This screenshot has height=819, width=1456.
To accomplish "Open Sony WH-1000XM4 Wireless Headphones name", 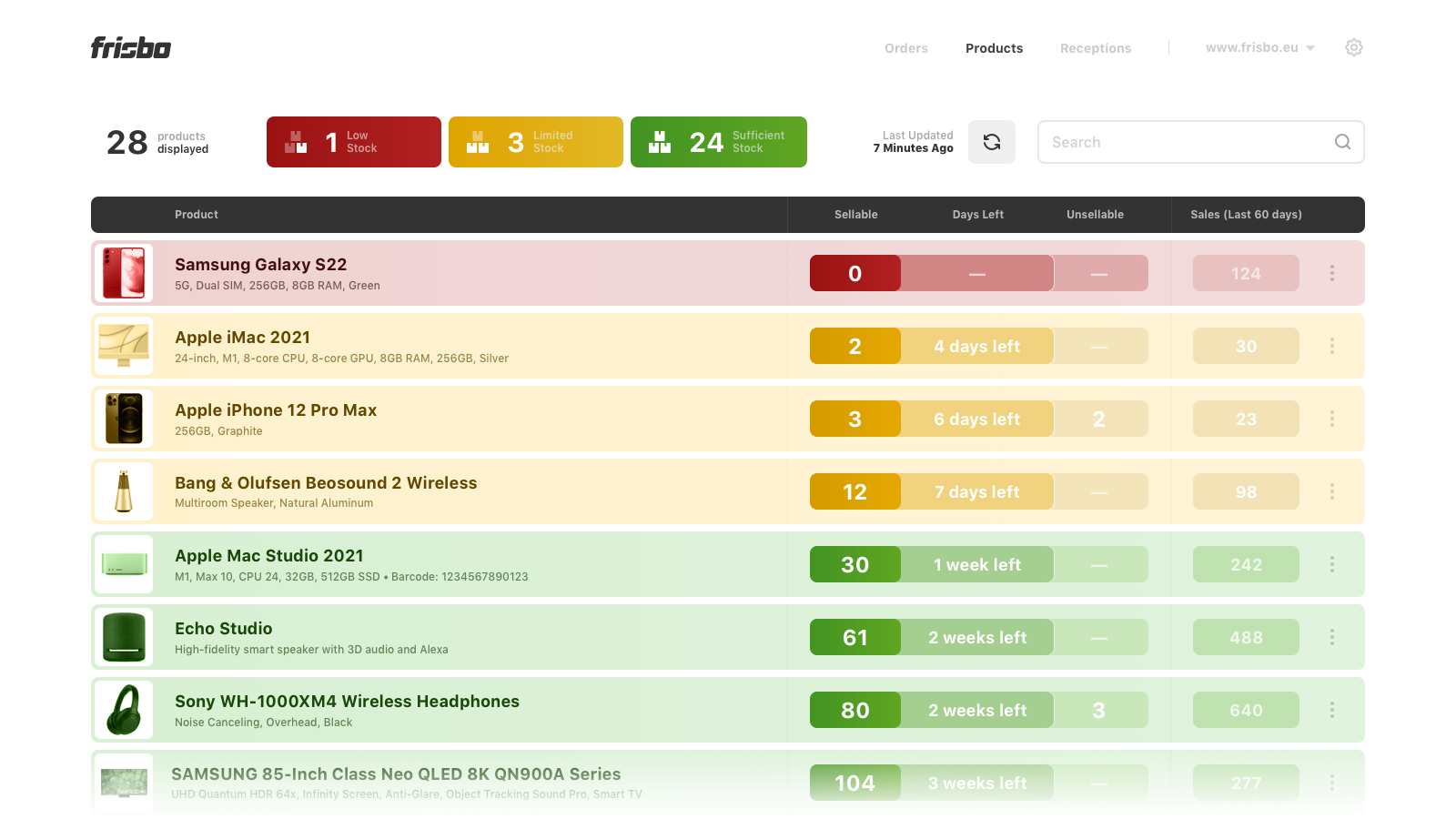I will tap(347, 702).
